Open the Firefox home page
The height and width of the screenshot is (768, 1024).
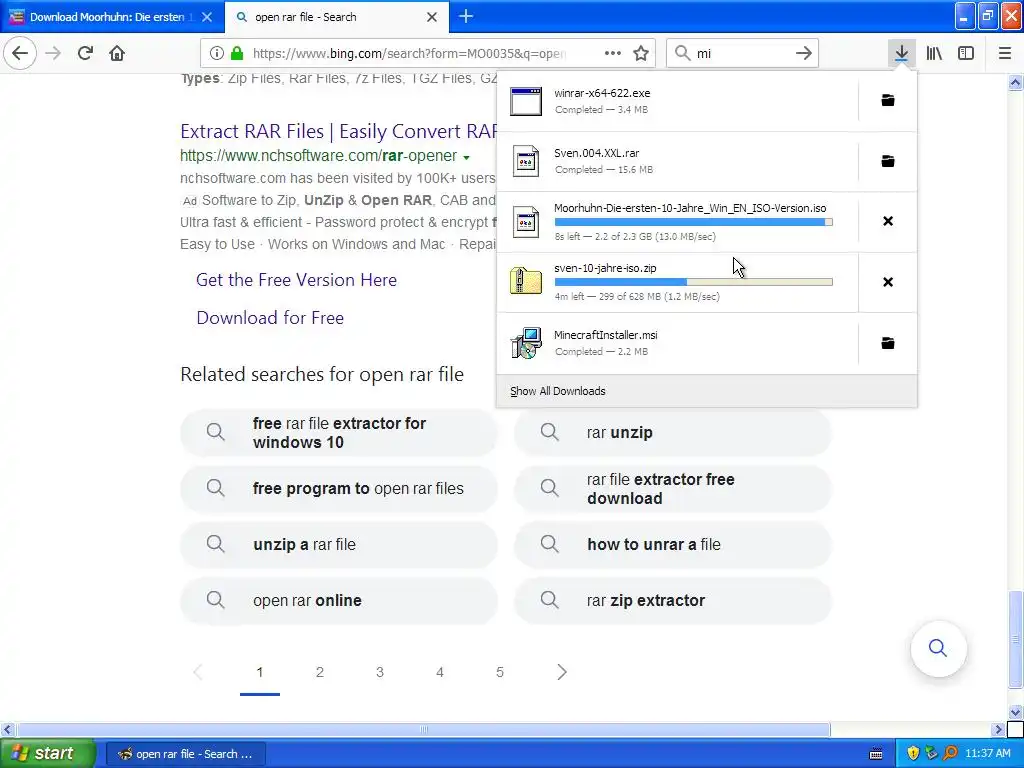point(117,53)
